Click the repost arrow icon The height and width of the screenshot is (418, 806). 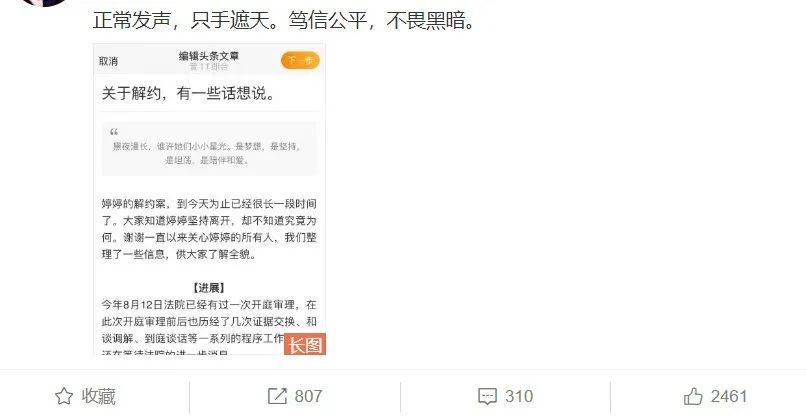pyautogui.click(x=277, y=396)
